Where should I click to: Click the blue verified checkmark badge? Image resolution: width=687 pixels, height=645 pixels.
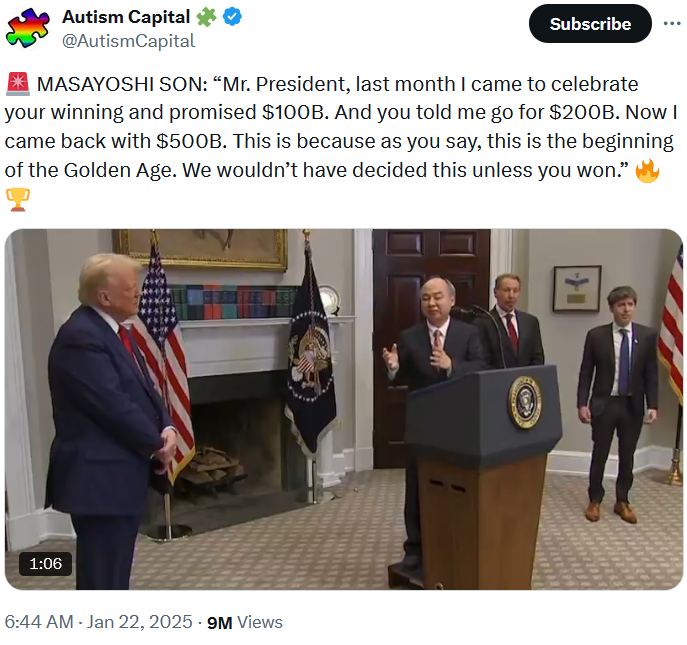coord(232,17)
